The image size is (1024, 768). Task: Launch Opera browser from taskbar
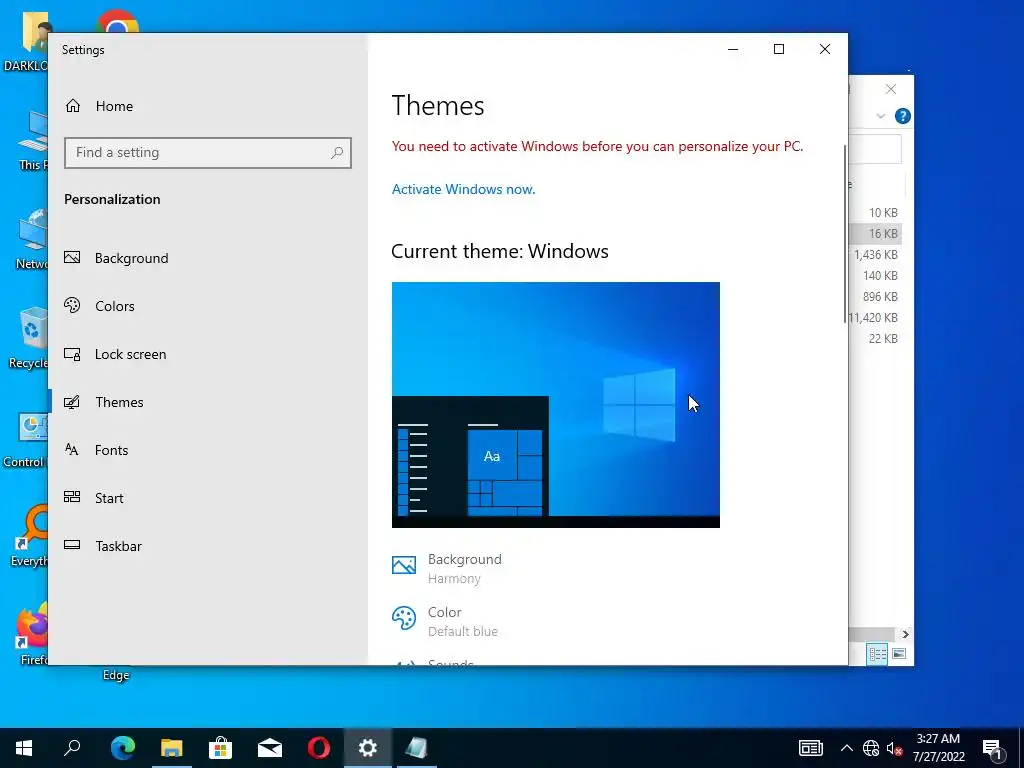pos(319,748)
